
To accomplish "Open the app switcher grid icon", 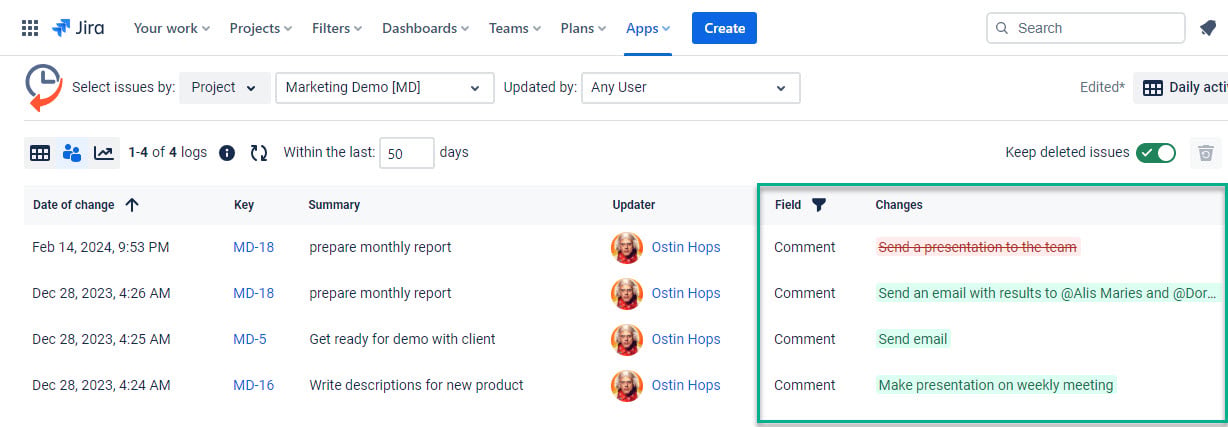I will [x=31, y=28].
